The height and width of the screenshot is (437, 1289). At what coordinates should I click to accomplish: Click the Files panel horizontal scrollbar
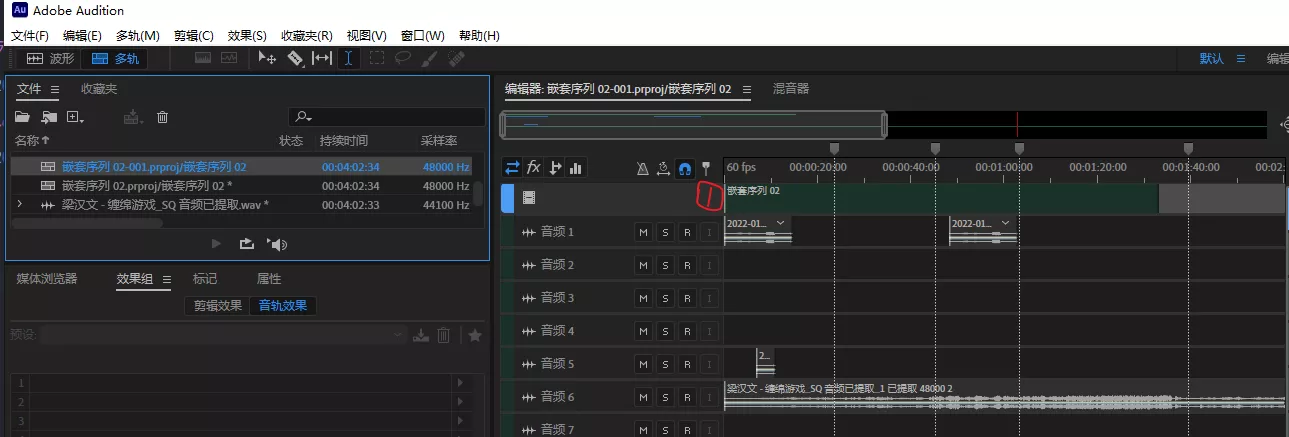click(x=86, y=223)
